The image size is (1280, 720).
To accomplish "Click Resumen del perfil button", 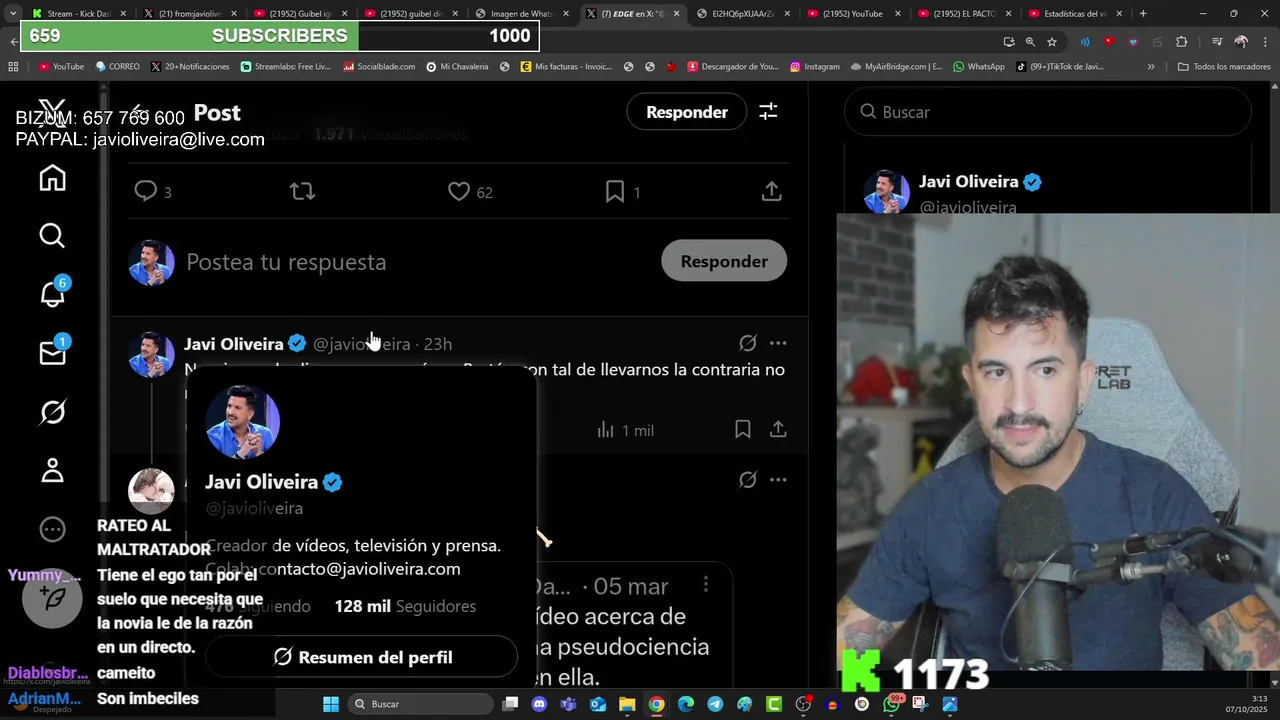I will [x=362, y=657].
